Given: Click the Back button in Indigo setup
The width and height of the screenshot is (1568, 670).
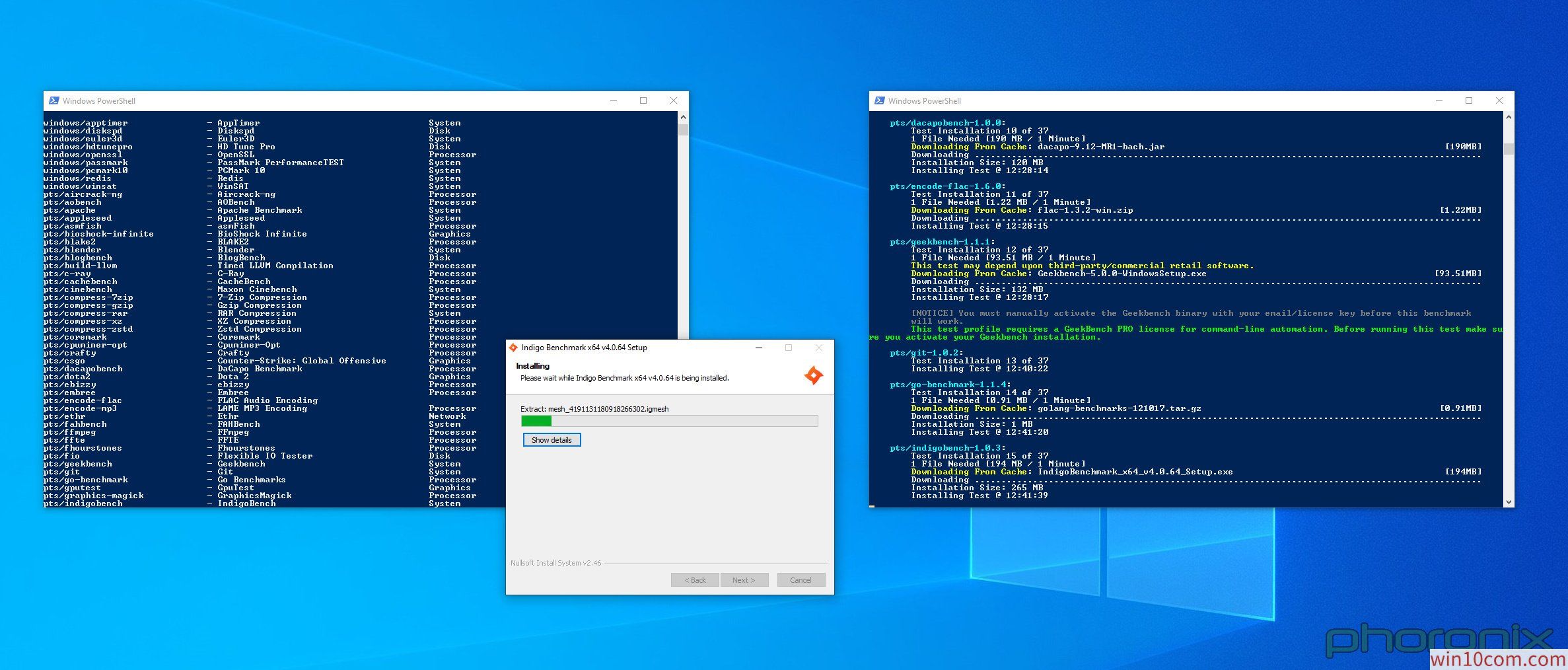Looking at the screenshot, I should point(695,580).
